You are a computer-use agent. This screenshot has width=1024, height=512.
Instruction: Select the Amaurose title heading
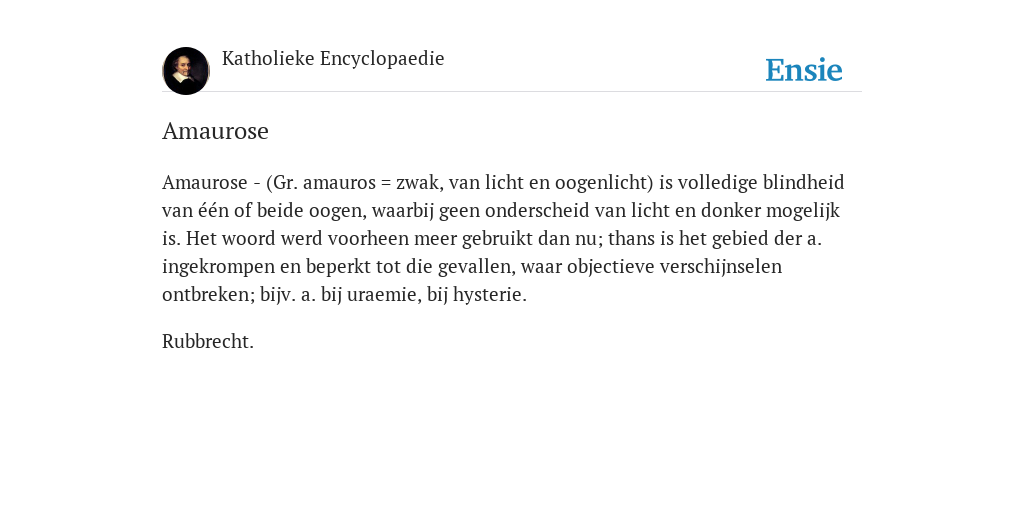click(x=216, y=131)
